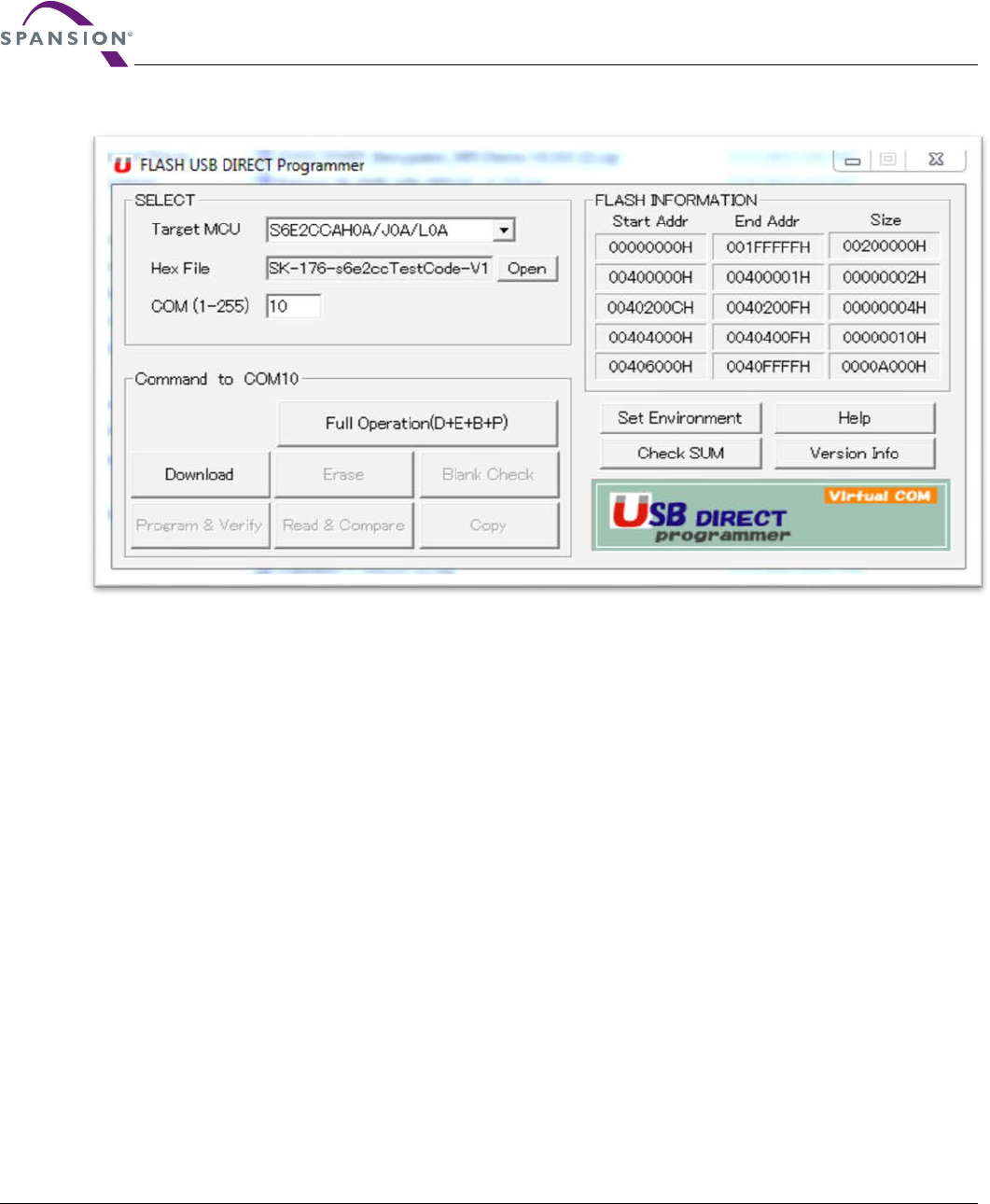Click the USB DIRECT programmer banner

pos(771,515)
